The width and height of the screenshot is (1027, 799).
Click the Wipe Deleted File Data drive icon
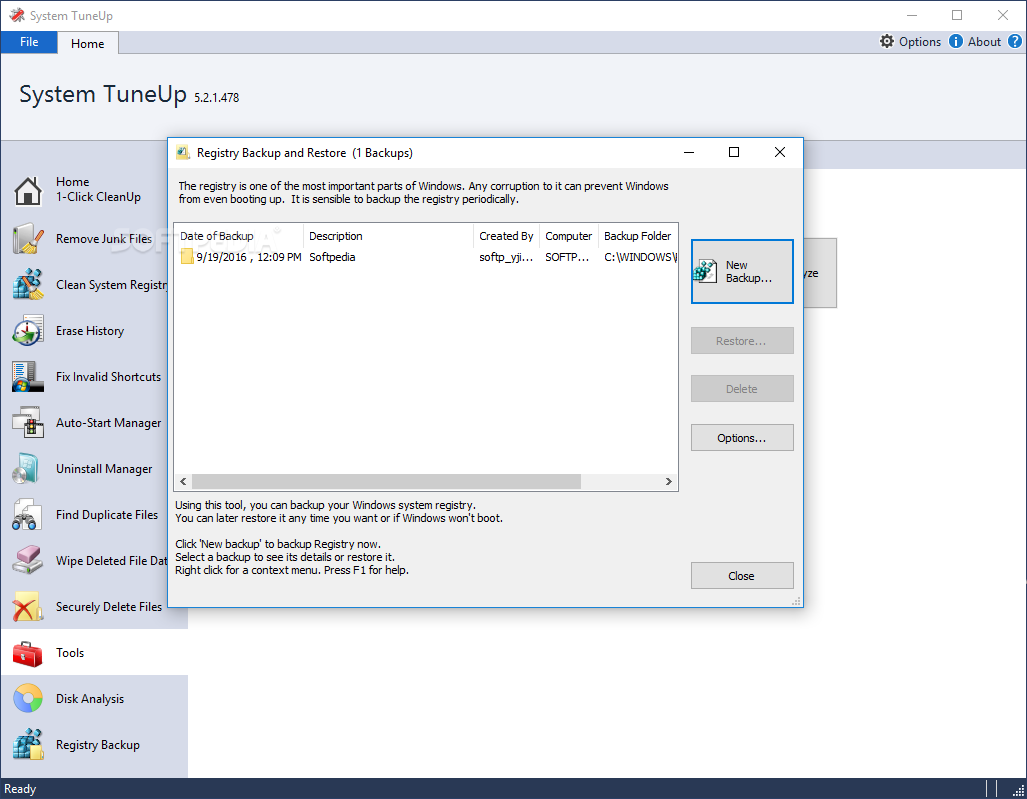point(28,561)
